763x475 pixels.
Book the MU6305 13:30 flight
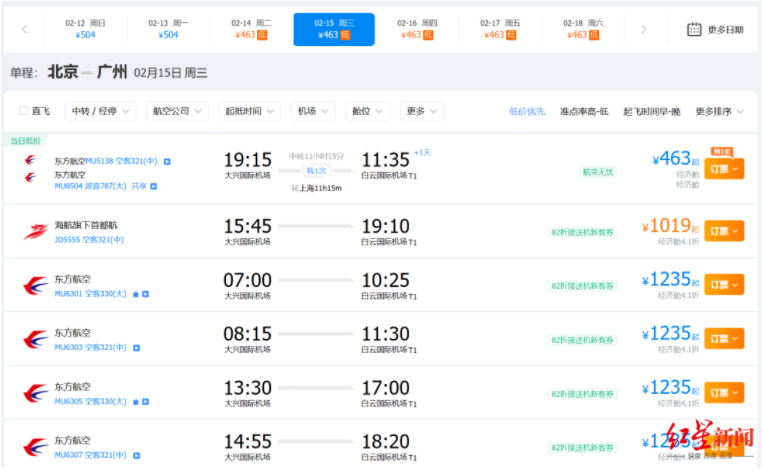(724, 392)
